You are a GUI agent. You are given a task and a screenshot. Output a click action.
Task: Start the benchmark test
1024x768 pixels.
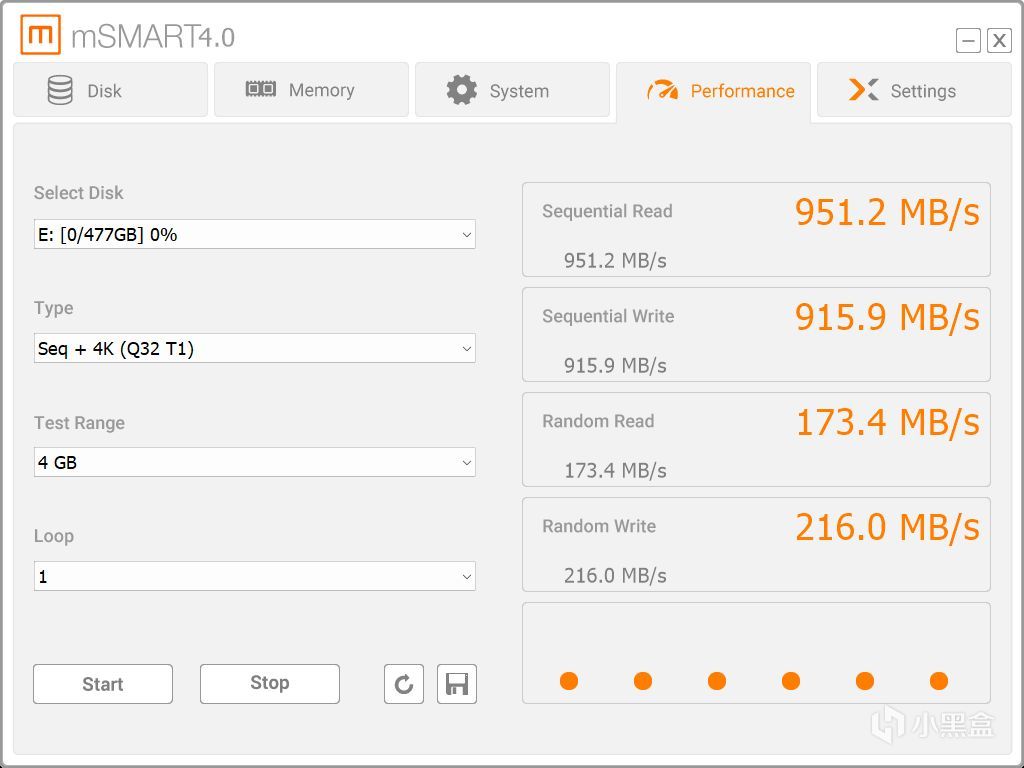coord(103,684)
